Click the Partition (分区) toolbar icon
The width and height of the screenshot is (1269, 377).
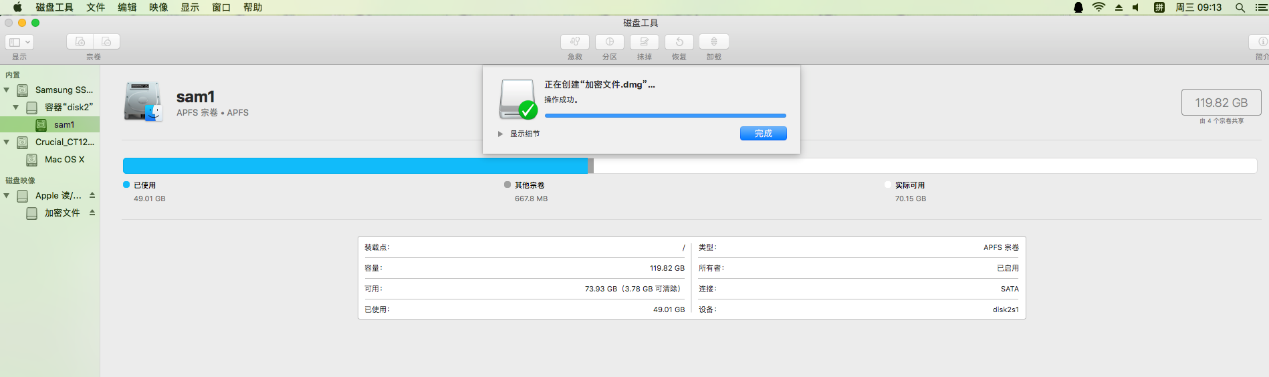click(610, 42)
